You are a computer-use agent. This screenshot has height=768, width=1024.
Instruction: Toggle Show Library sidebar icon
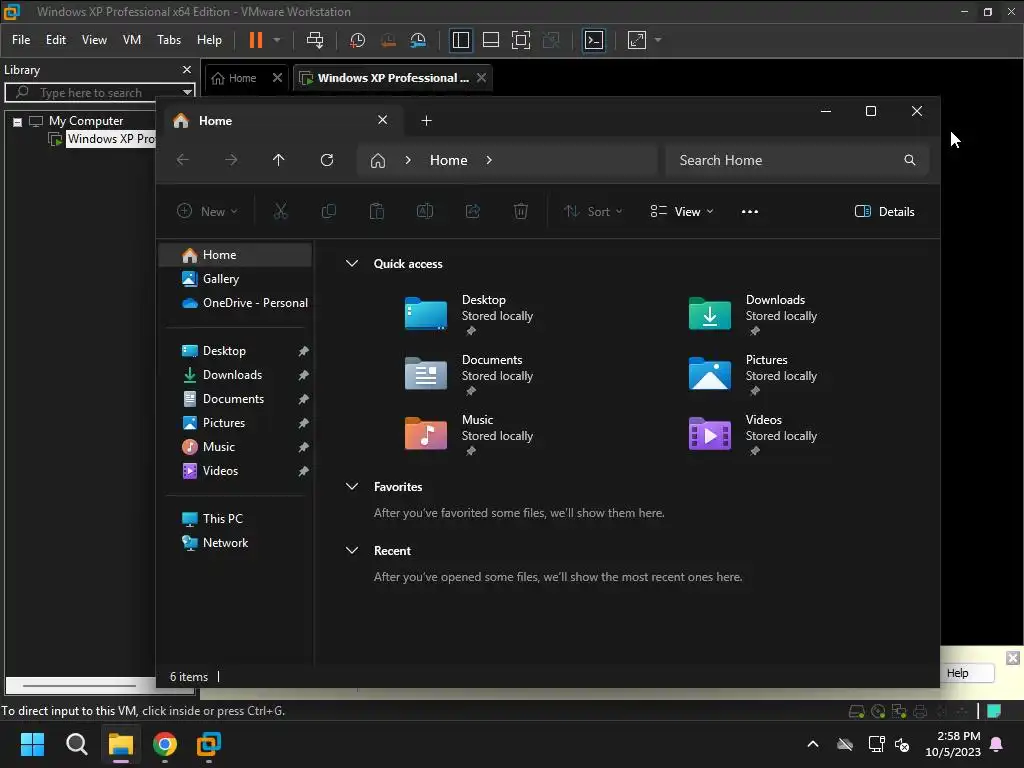(x=460, y=40)
